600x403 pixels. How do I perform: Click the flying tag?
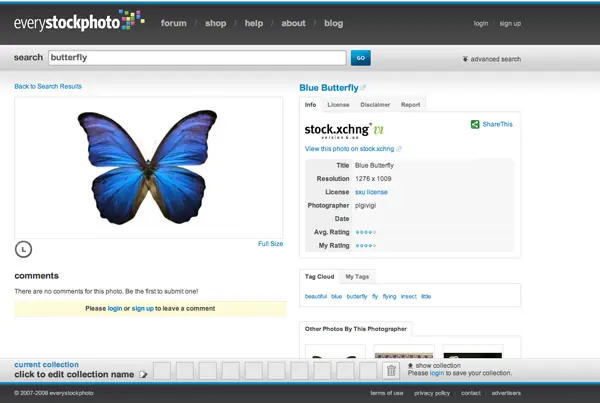coord(390,297)
